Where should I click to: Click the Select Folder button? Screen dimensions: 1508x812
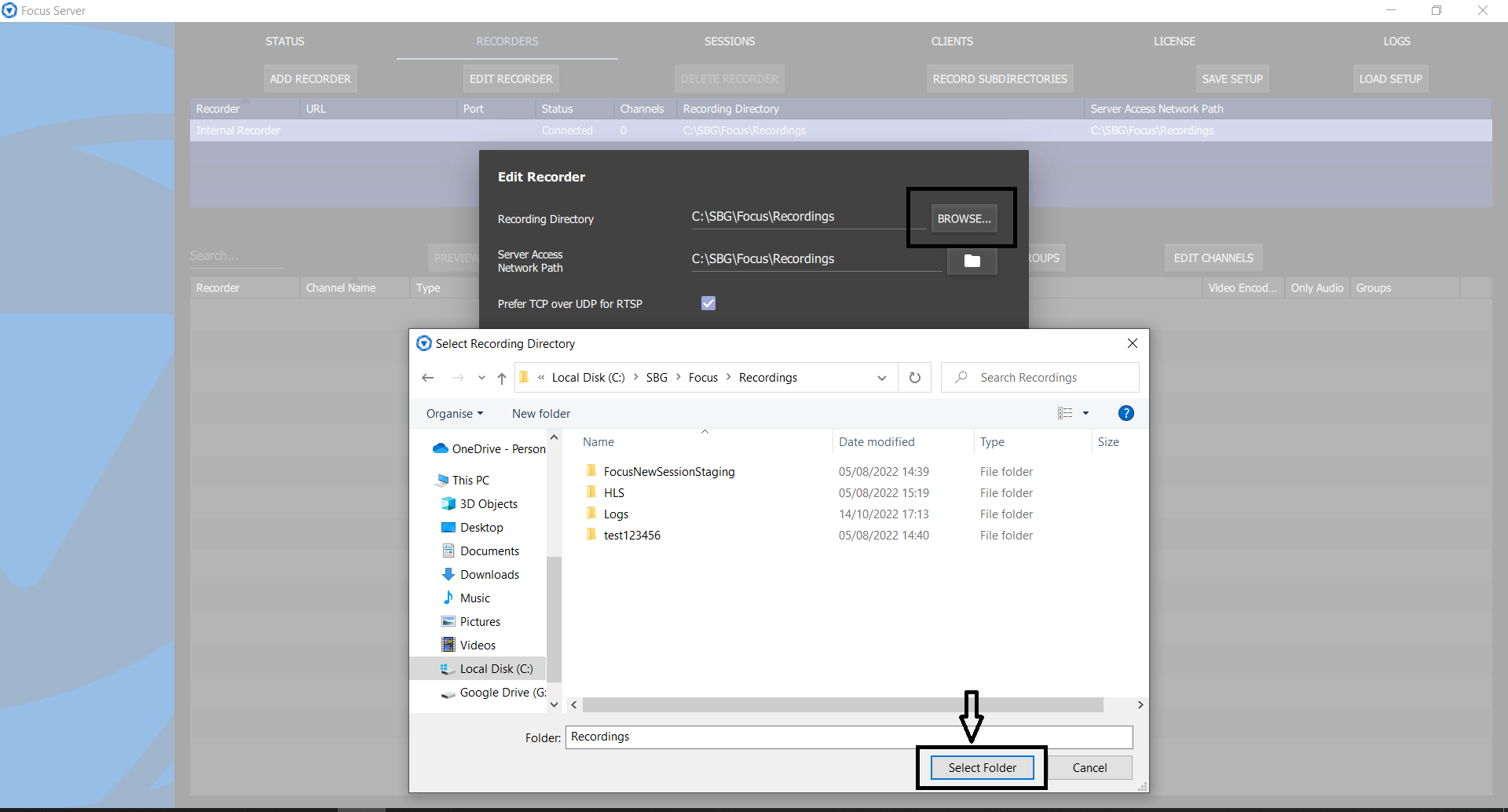(982, 767)
